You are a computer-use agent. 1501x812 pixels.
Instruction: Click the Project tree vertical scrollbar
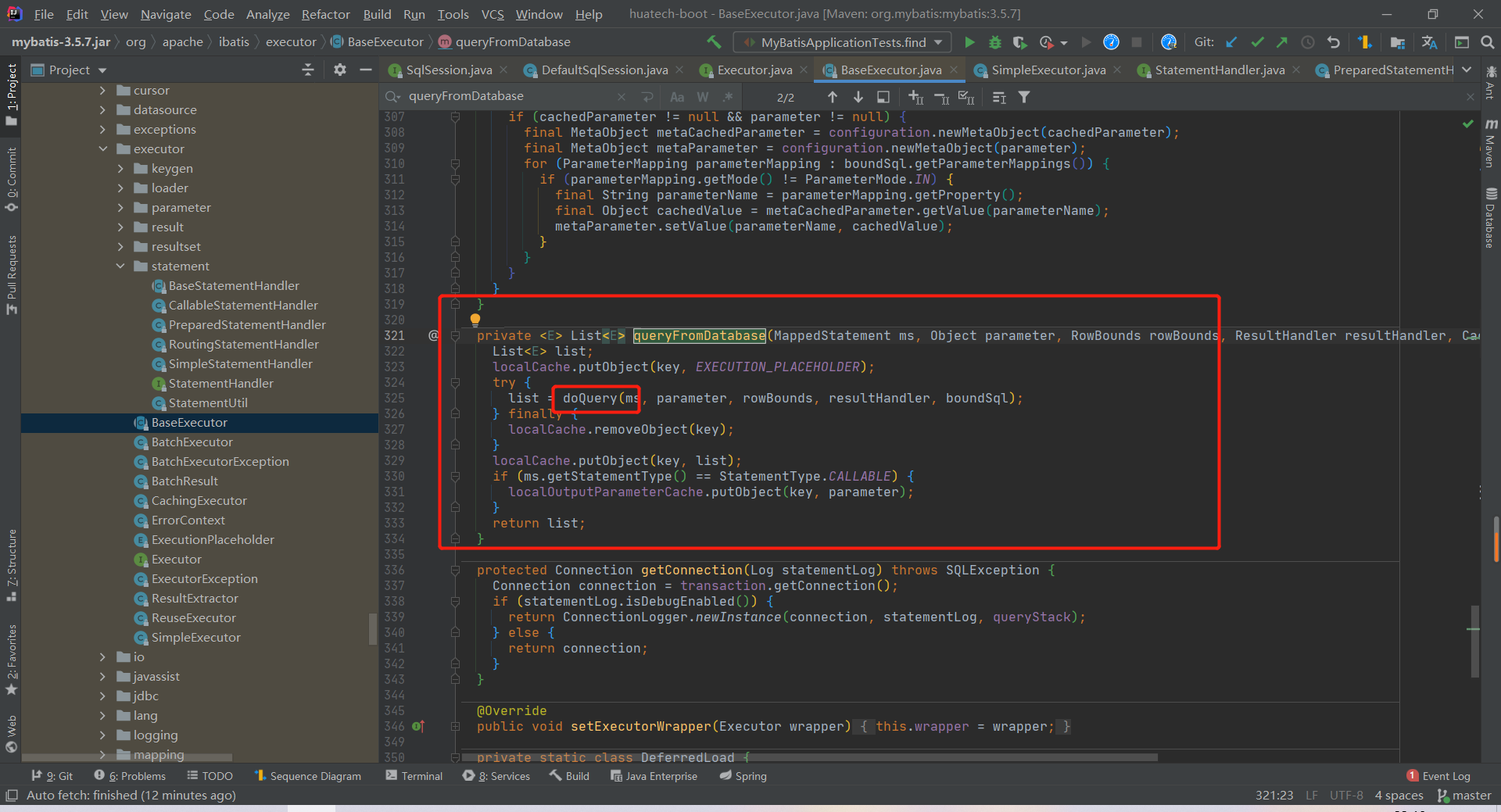373,628
